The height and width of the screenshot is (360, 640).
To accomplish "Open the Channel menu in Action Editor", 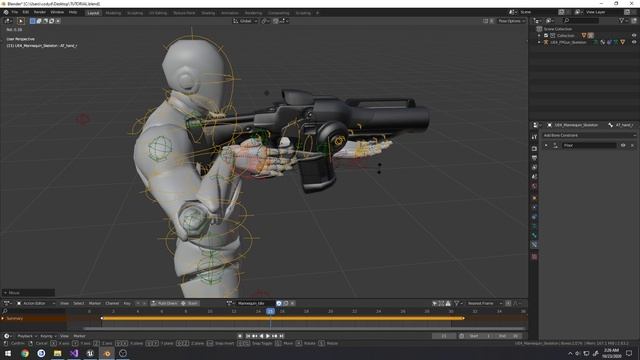I will [x=112, y=303].
